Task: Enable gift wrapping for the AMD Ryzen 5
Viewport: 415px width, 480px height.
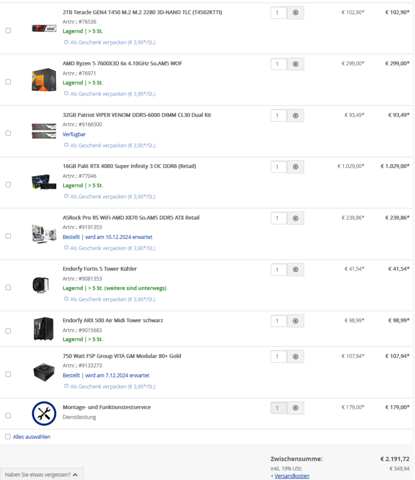Action: [66, 93]
